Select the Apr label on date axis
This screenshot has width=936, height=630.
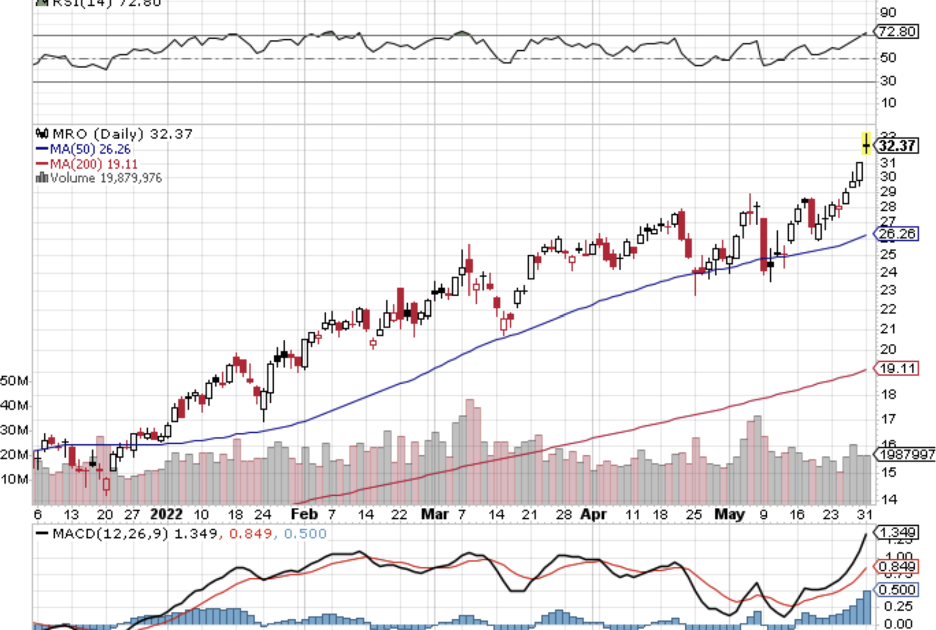tap(594, 513)
